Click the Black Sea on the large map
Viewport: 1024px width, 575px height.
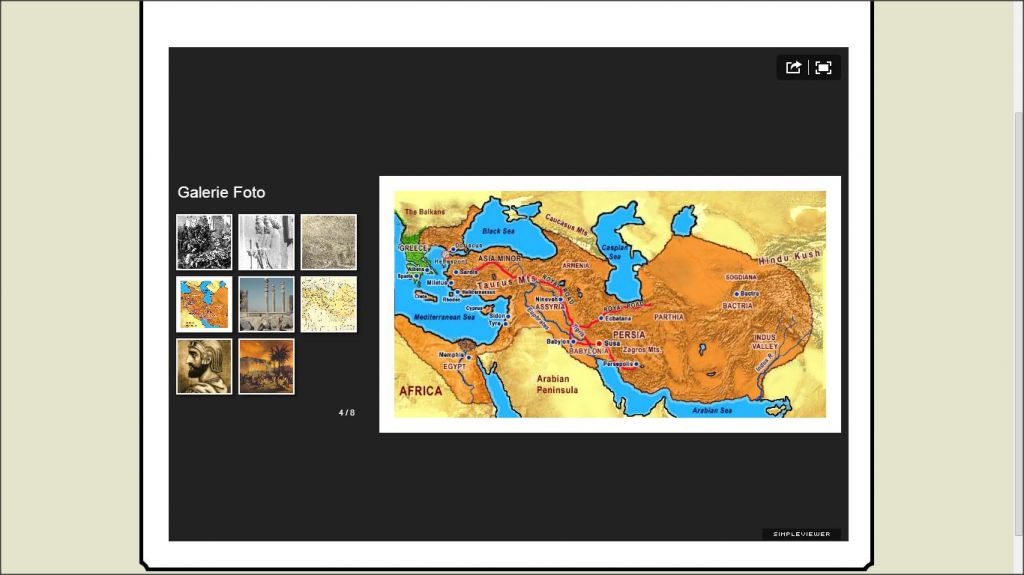497,230
